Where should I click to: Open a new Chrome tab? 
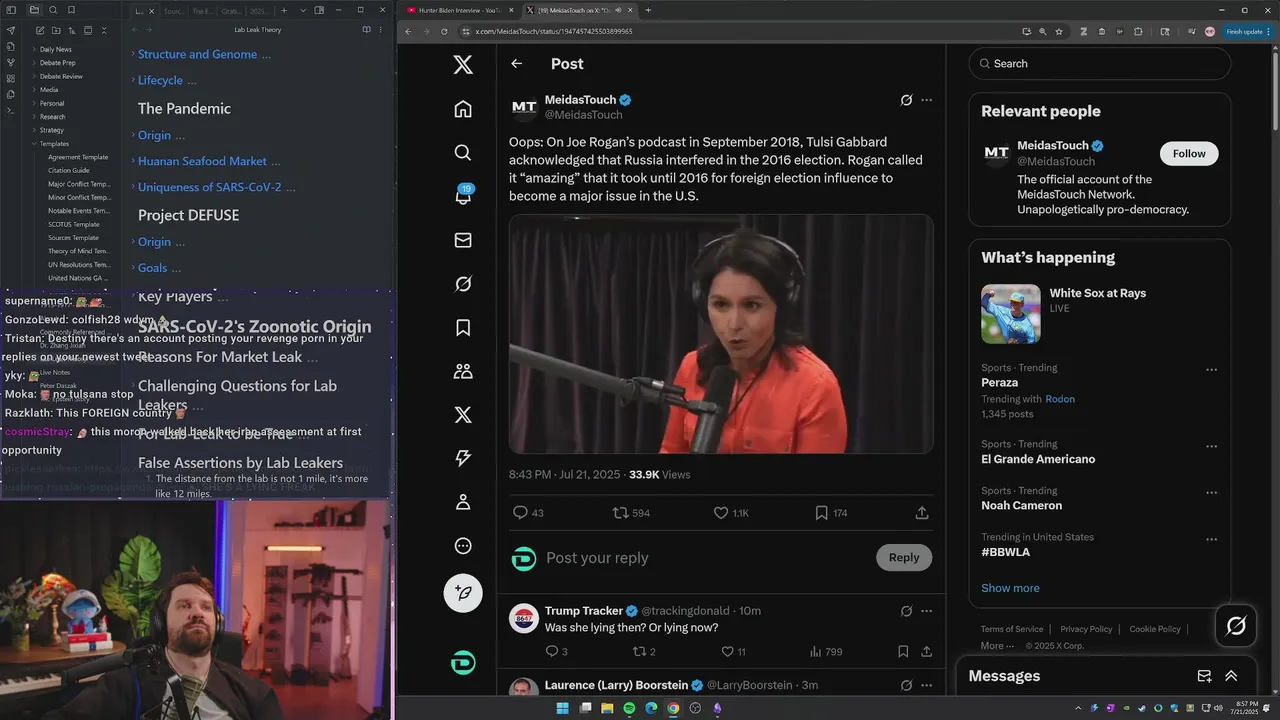coord(648,10)
